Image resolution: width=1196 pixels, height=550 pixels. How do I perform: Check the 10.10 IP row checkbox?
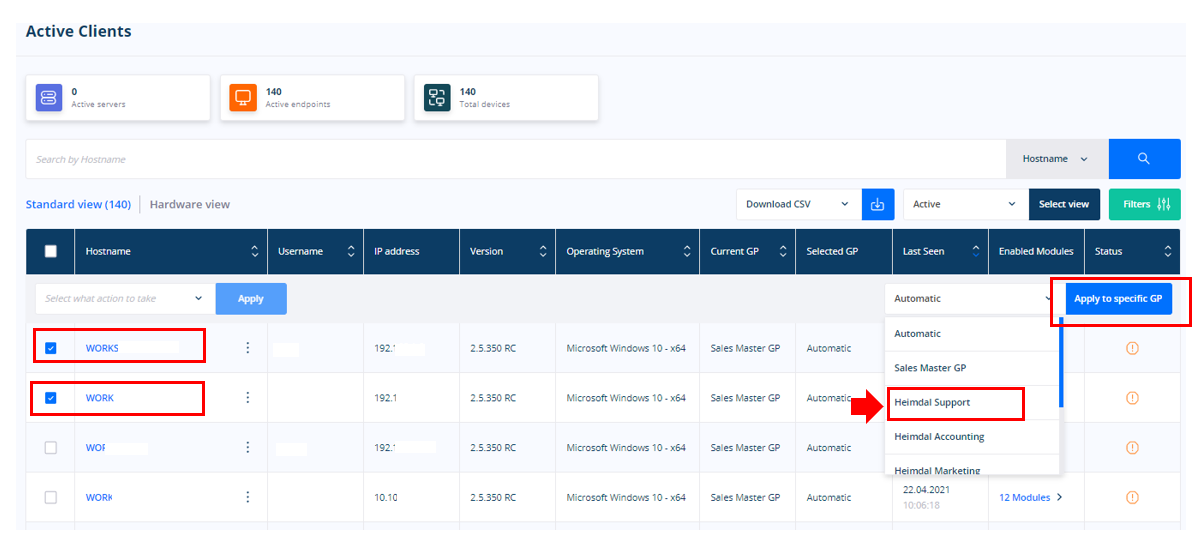(x=51, y=497)
